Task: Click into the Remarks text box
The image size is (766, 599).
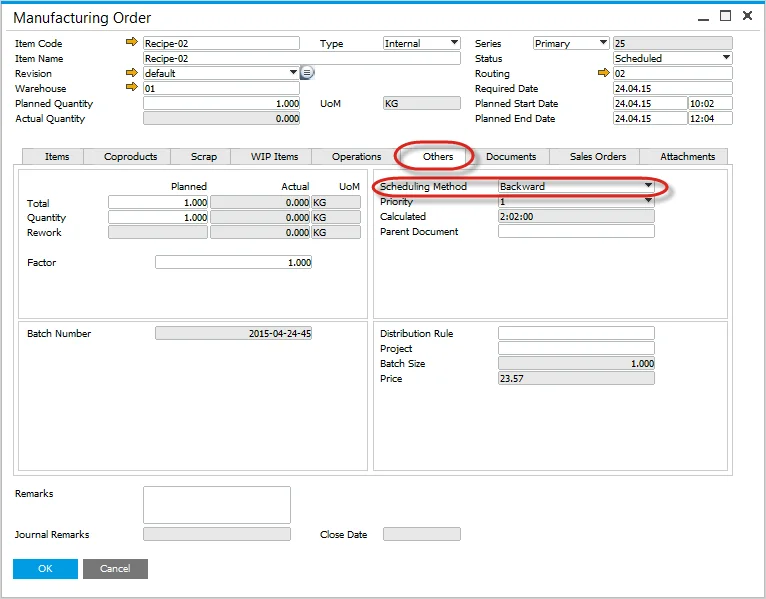Action: 216,504
